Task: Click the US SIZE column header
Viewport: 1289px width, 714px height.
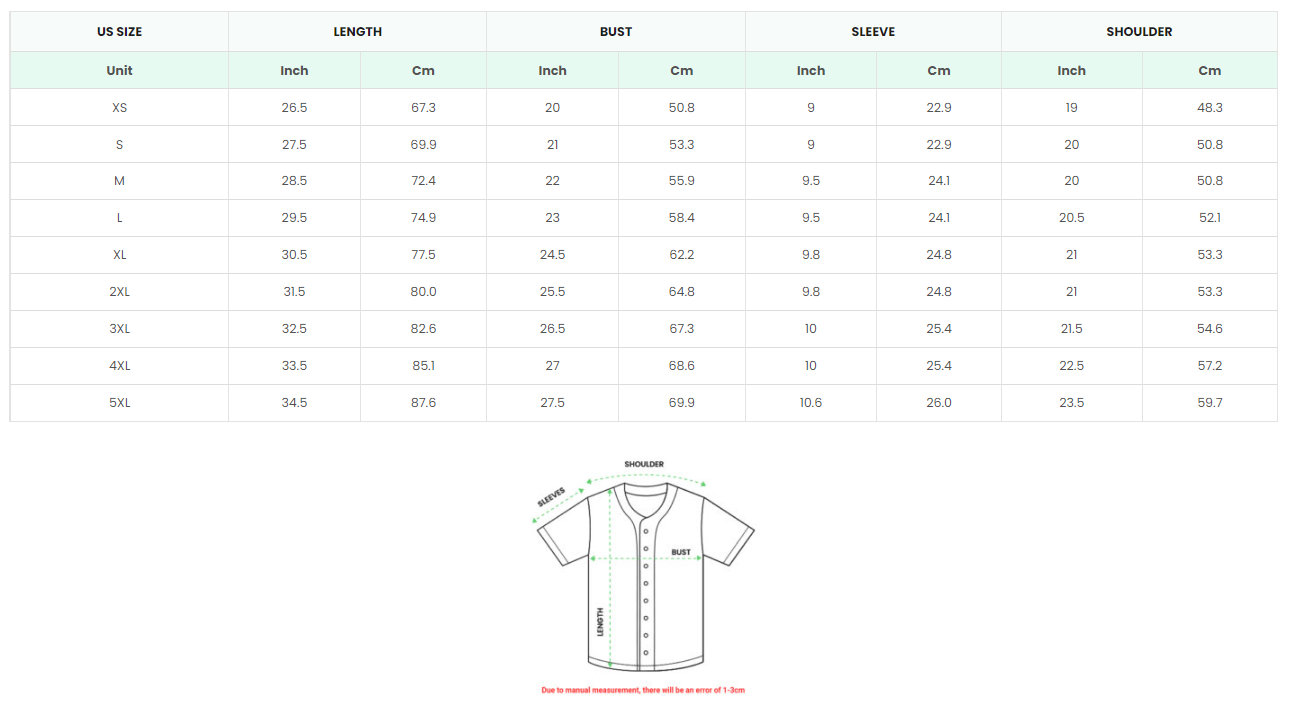Action: tap(119, 32)
